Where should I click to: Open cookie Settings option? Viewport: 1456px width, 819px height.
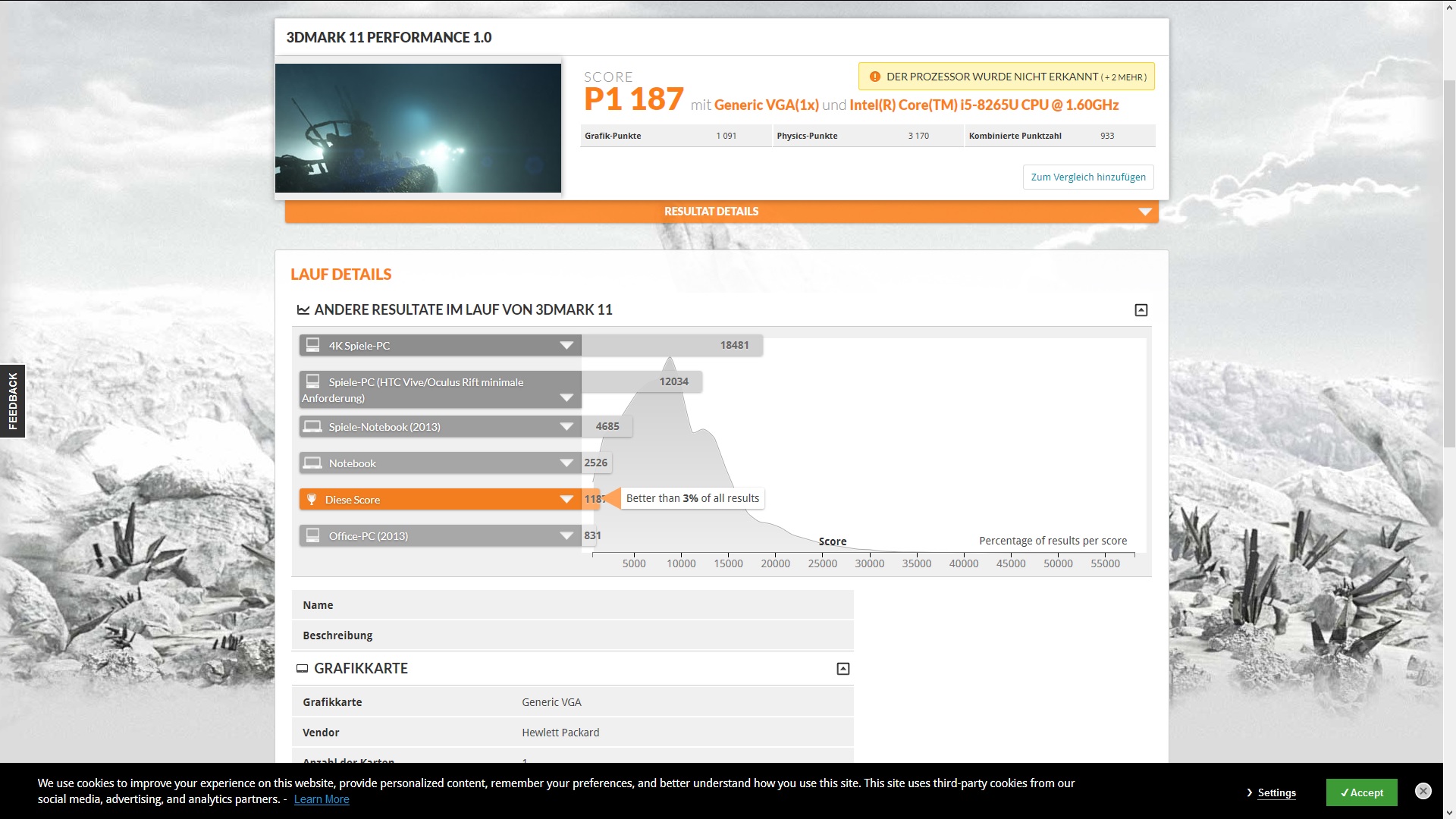pyautogui.click(x=1276, y=792)
